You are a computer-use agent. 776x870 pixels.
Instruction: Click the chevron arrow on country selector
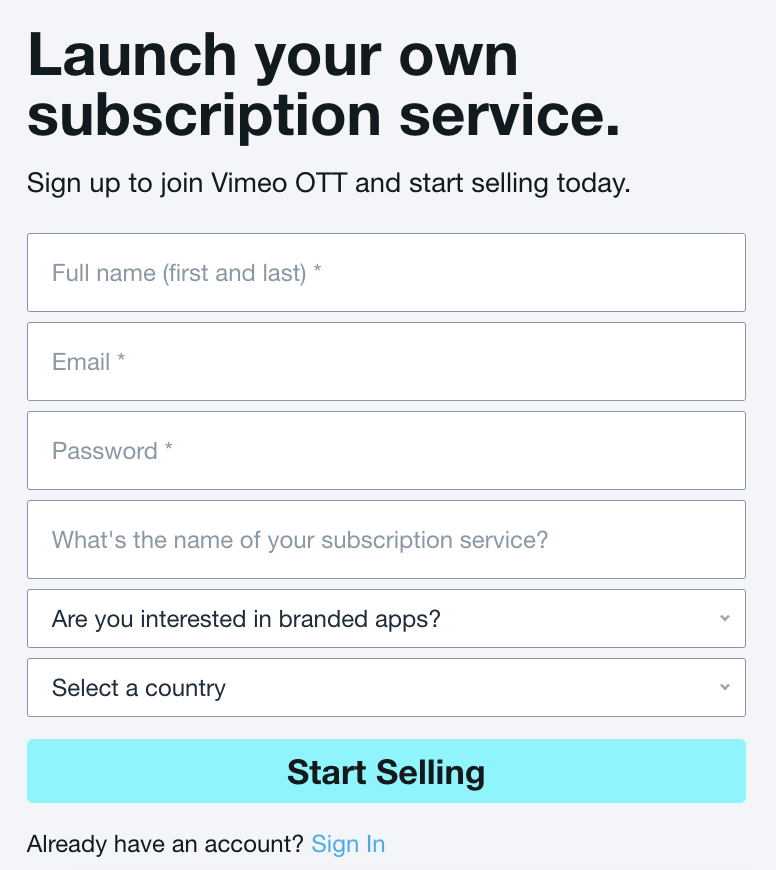click(725, 687)
